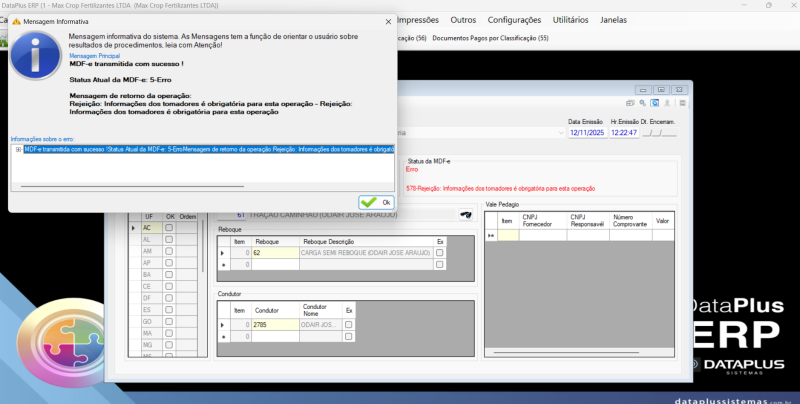Click the grayed user icon in MDF-e toolbar
Viewport: 800px width, 404px height.
pyautogui.click(x=667, y=103)
